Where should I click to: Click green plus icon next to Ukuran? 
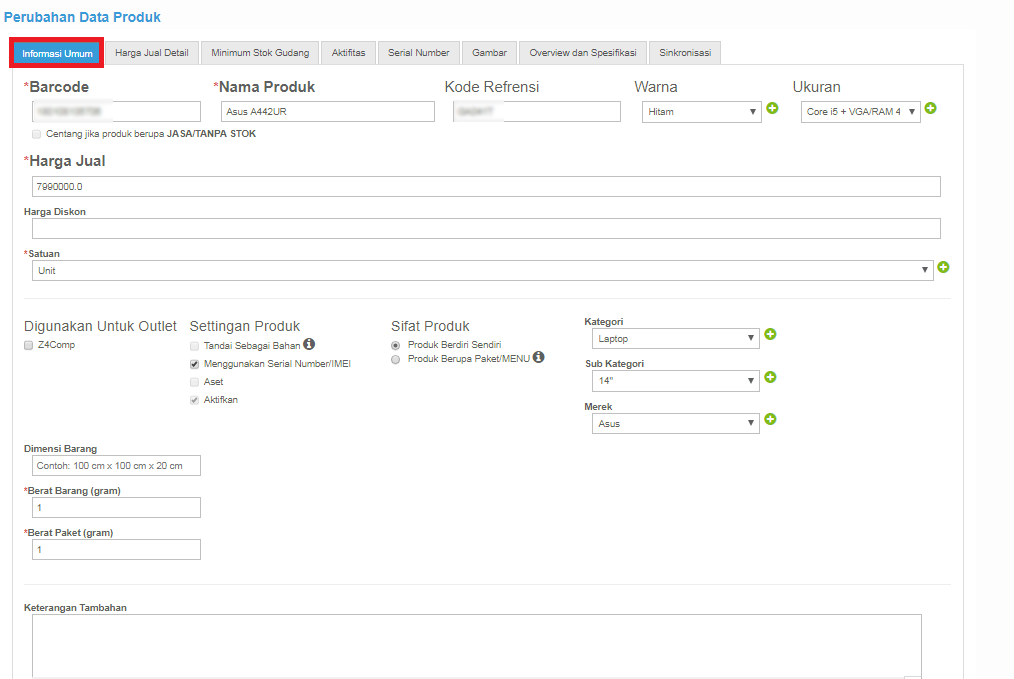[930, 108]
